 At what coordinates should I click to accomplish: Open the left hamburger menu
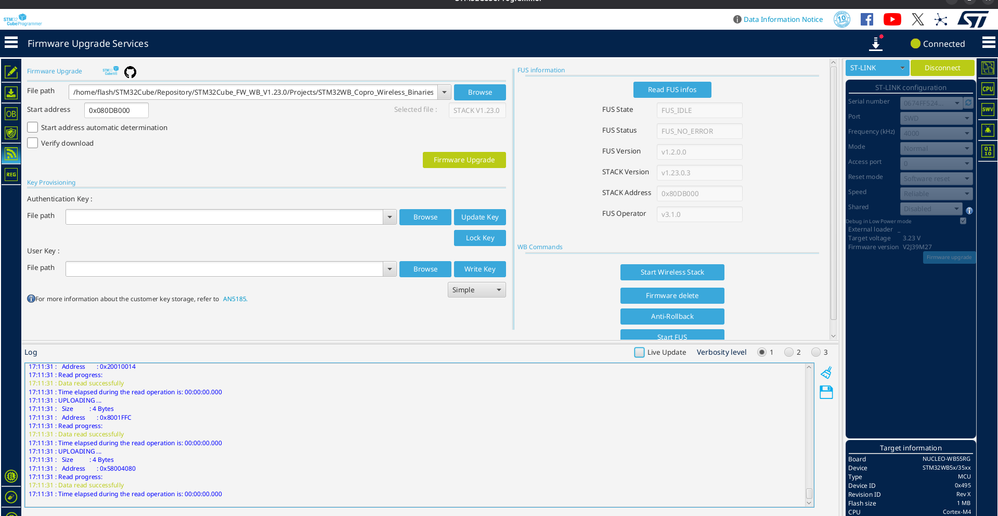[x=11, y=43]
